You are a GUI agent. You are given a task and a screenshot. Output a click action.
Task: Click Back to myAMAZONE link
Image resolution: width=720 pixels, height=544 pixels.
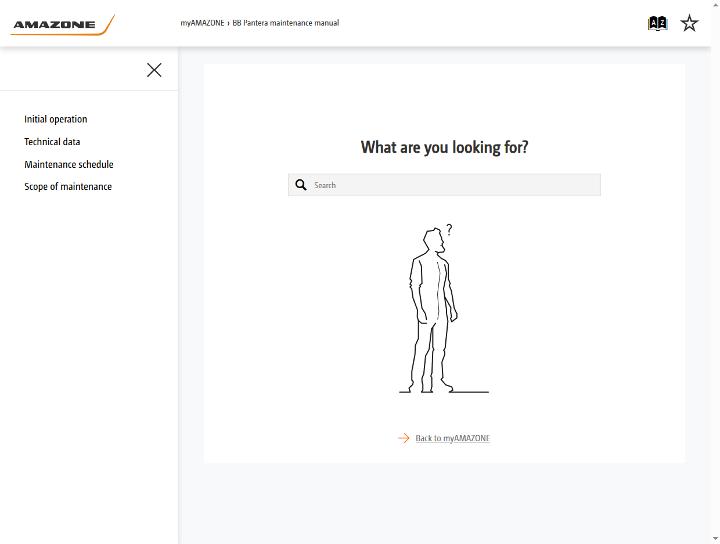pos(452,438)
